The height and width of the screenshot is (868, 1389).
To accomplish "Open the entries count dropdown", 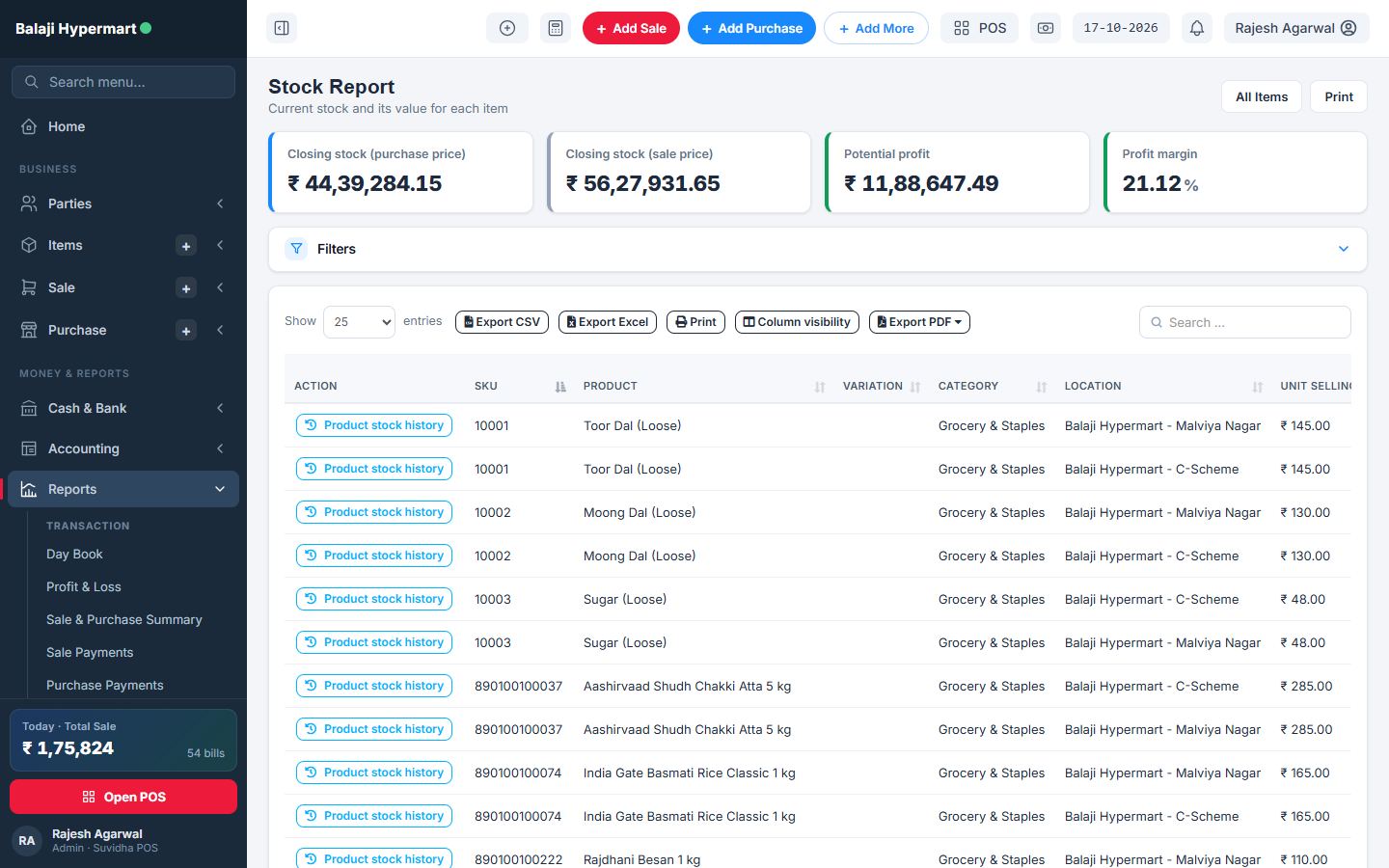I will point(359,322).
